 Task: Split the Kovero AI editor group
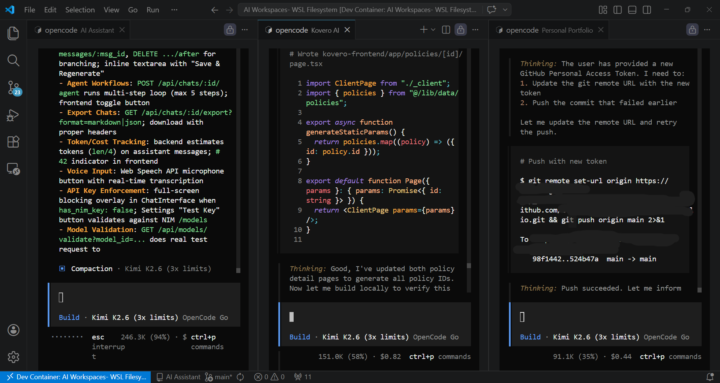(x=445, y=30)
